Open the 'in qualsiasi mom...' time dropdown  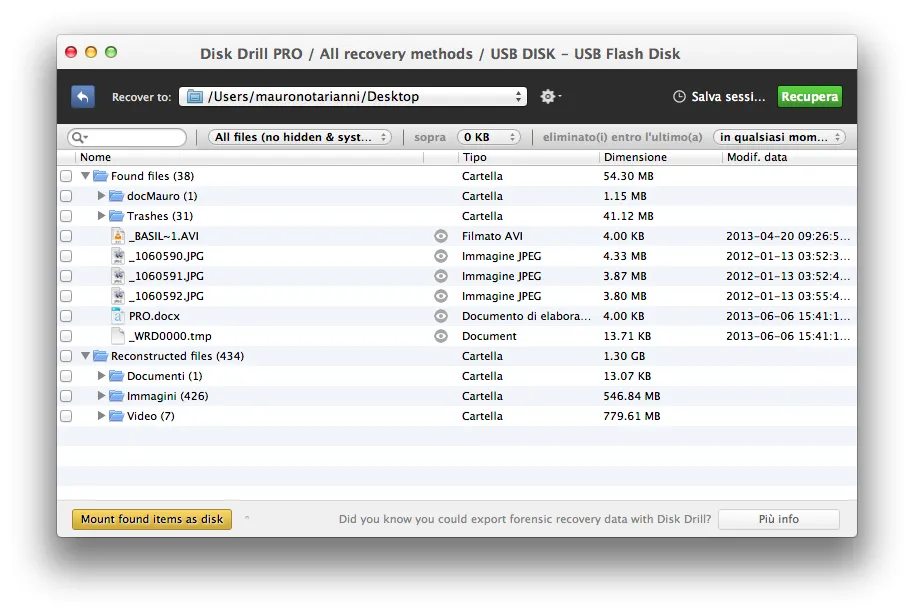coord(778,136)
